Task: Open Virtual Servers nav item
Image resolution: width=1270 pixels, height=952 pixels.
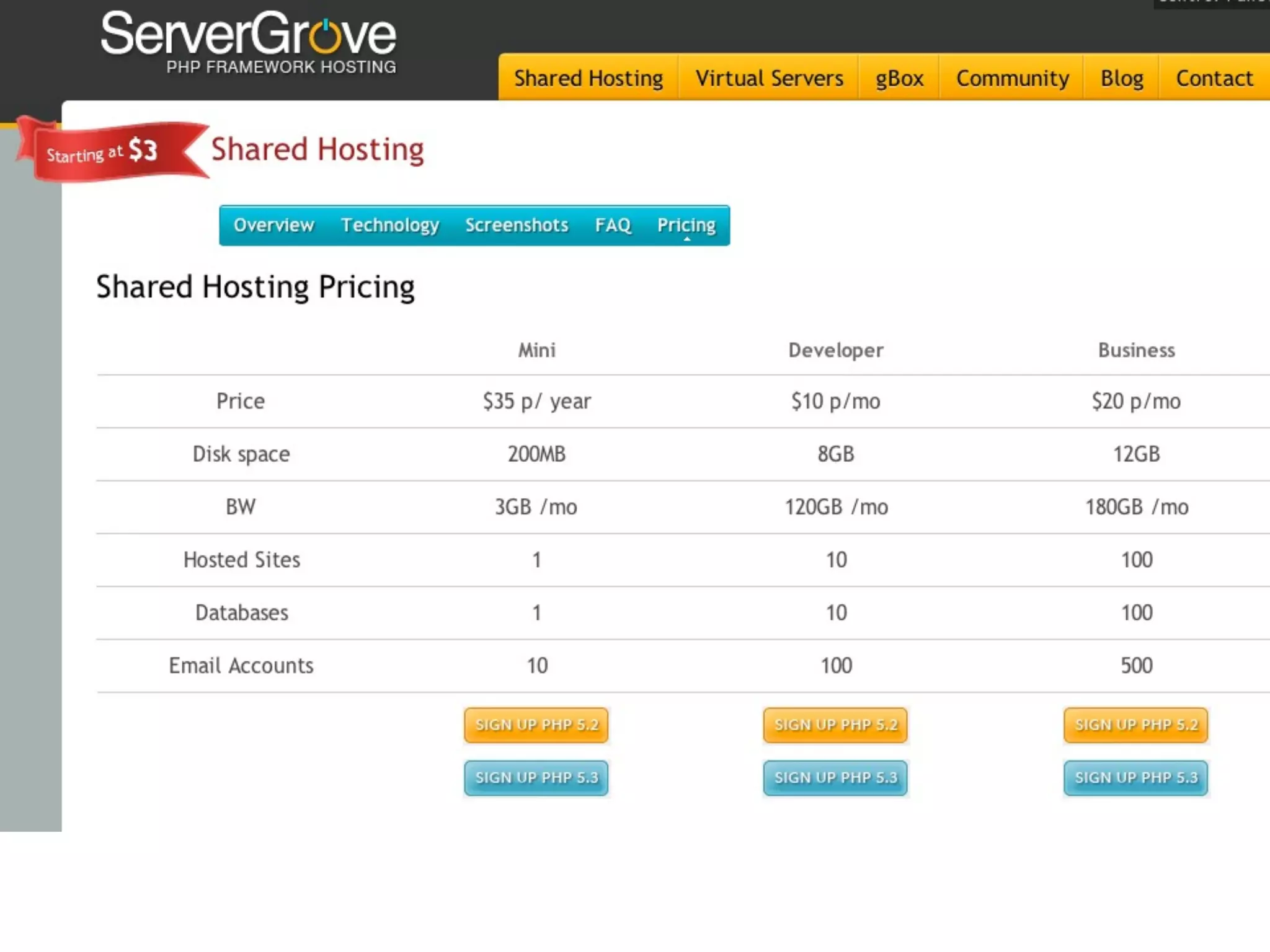Action: click(769, 78)
